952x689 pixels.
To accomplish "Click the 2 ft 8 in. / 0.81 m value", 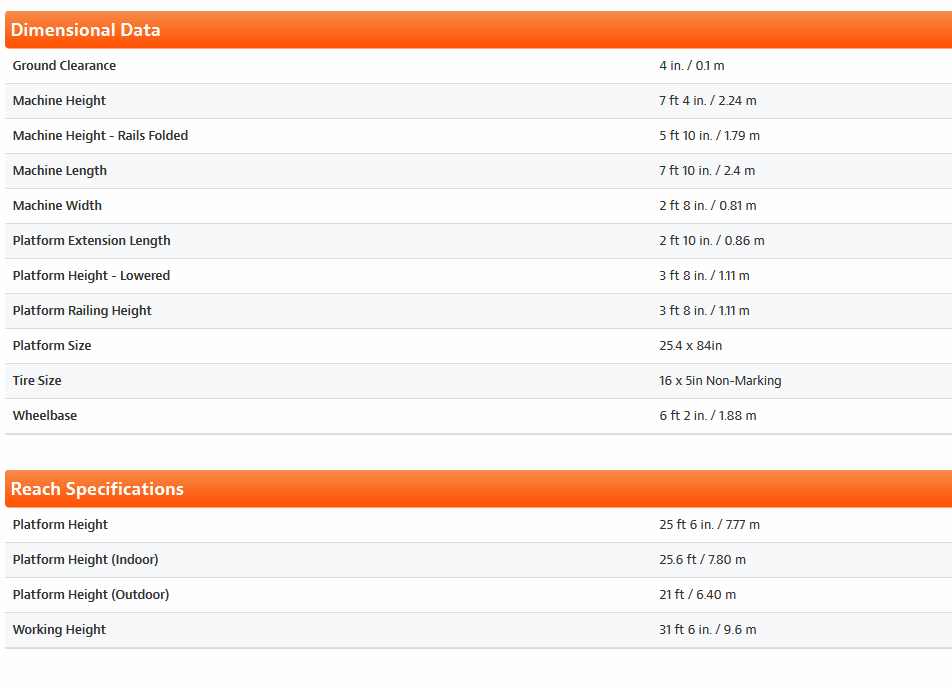I will [707, 206].
